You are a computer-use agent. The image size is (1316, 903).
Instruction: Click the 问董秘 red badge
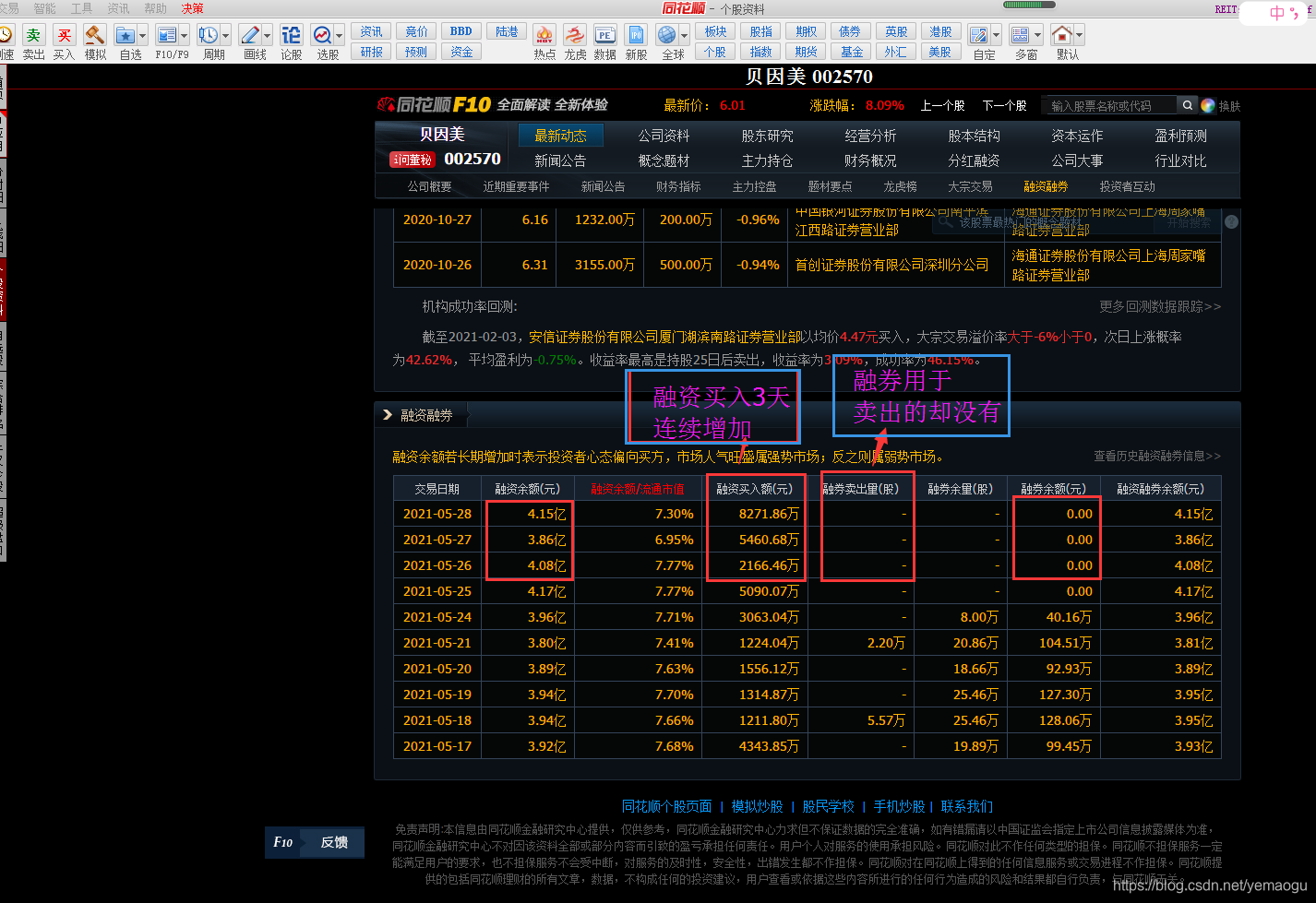pyautogui.click(x=413, y=160)
